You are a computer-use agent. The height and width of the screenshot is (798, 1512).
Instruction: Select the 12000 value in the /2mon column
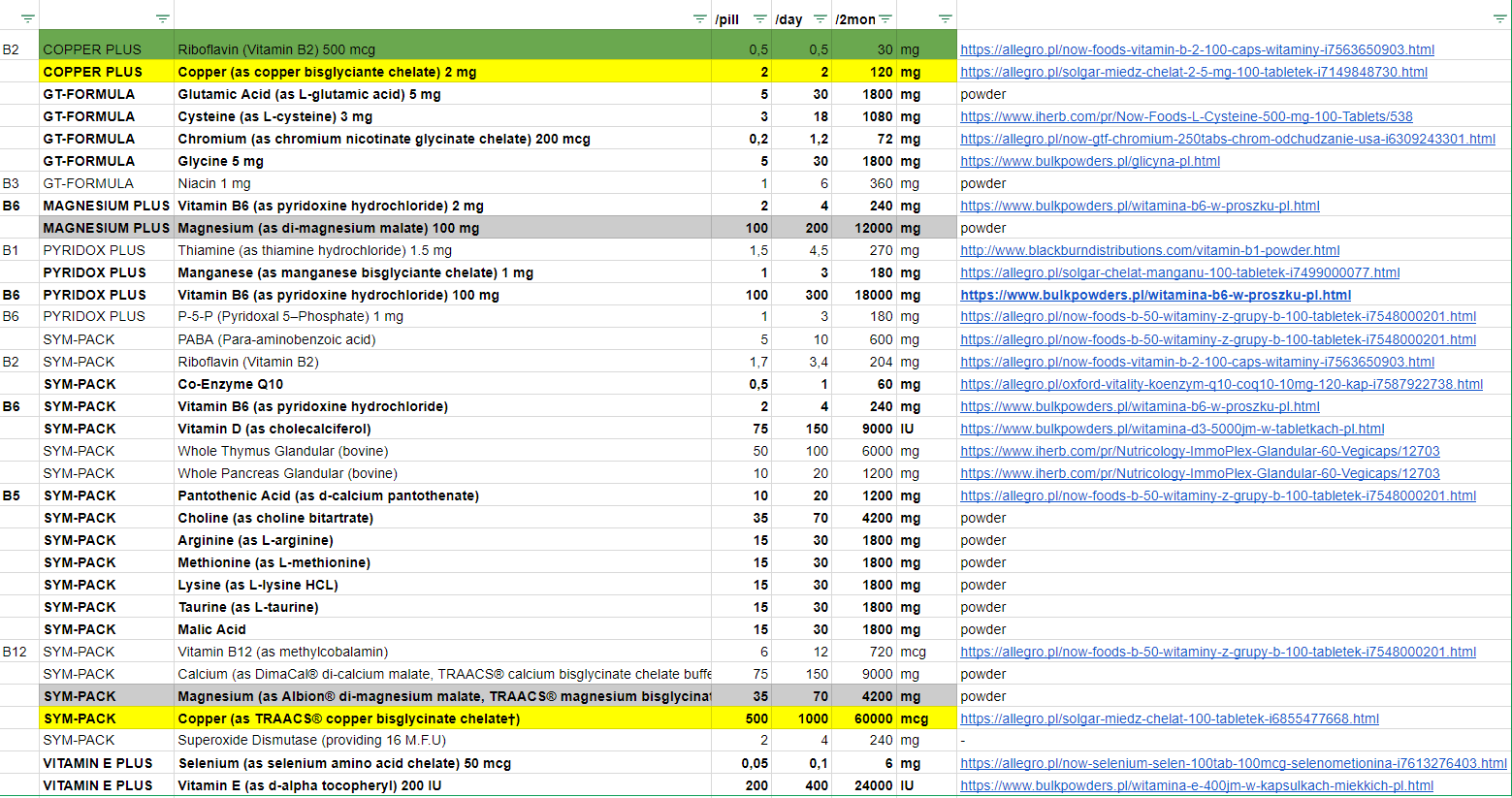click(864, 228)
